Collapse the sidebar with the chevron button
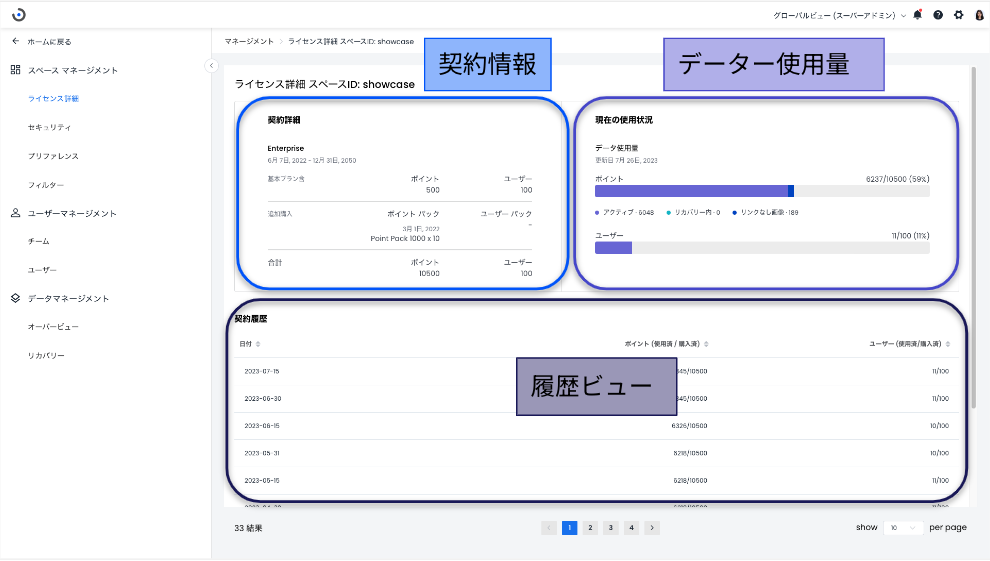Image resolution: width=990 pixels, height=561 pixels. [212, 65]
